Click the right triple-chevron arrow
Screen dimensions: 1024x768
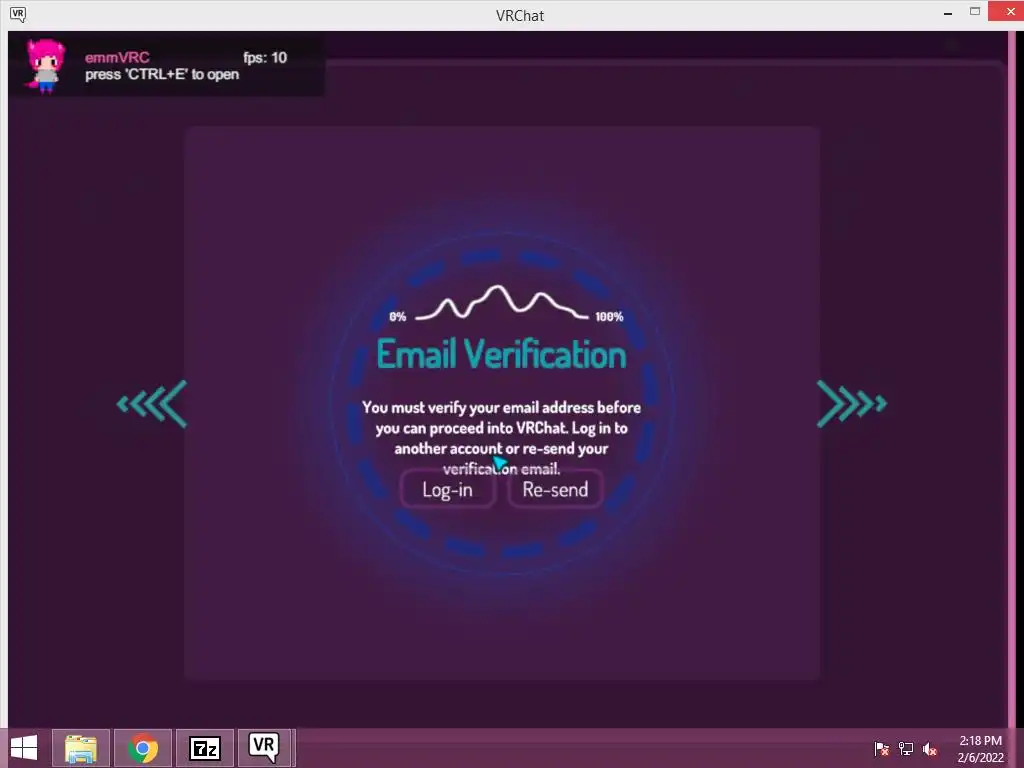pyautogui.click(x=852, y=404)
